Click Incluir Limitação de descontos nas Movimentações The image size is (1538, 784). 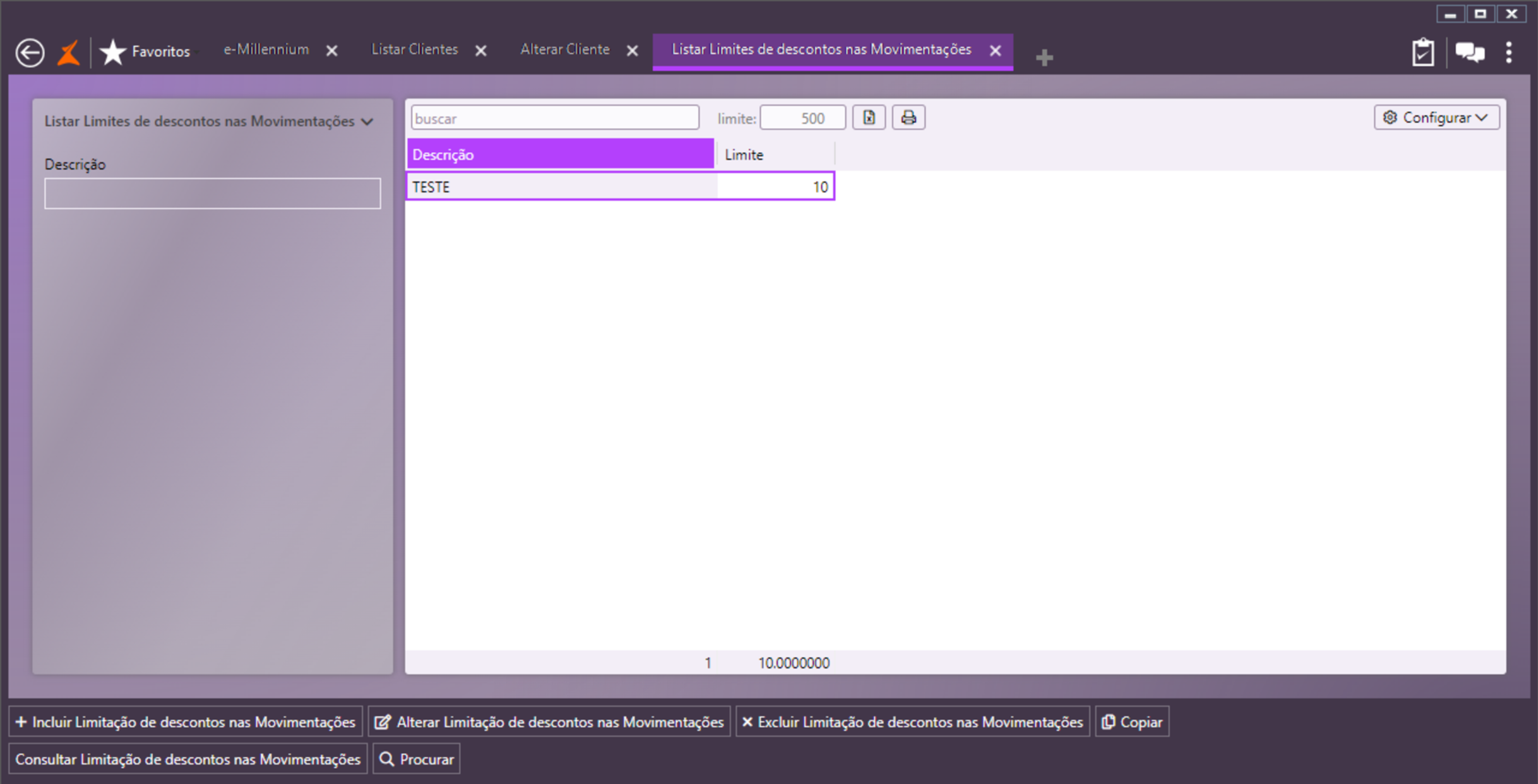tap(186, 722)
